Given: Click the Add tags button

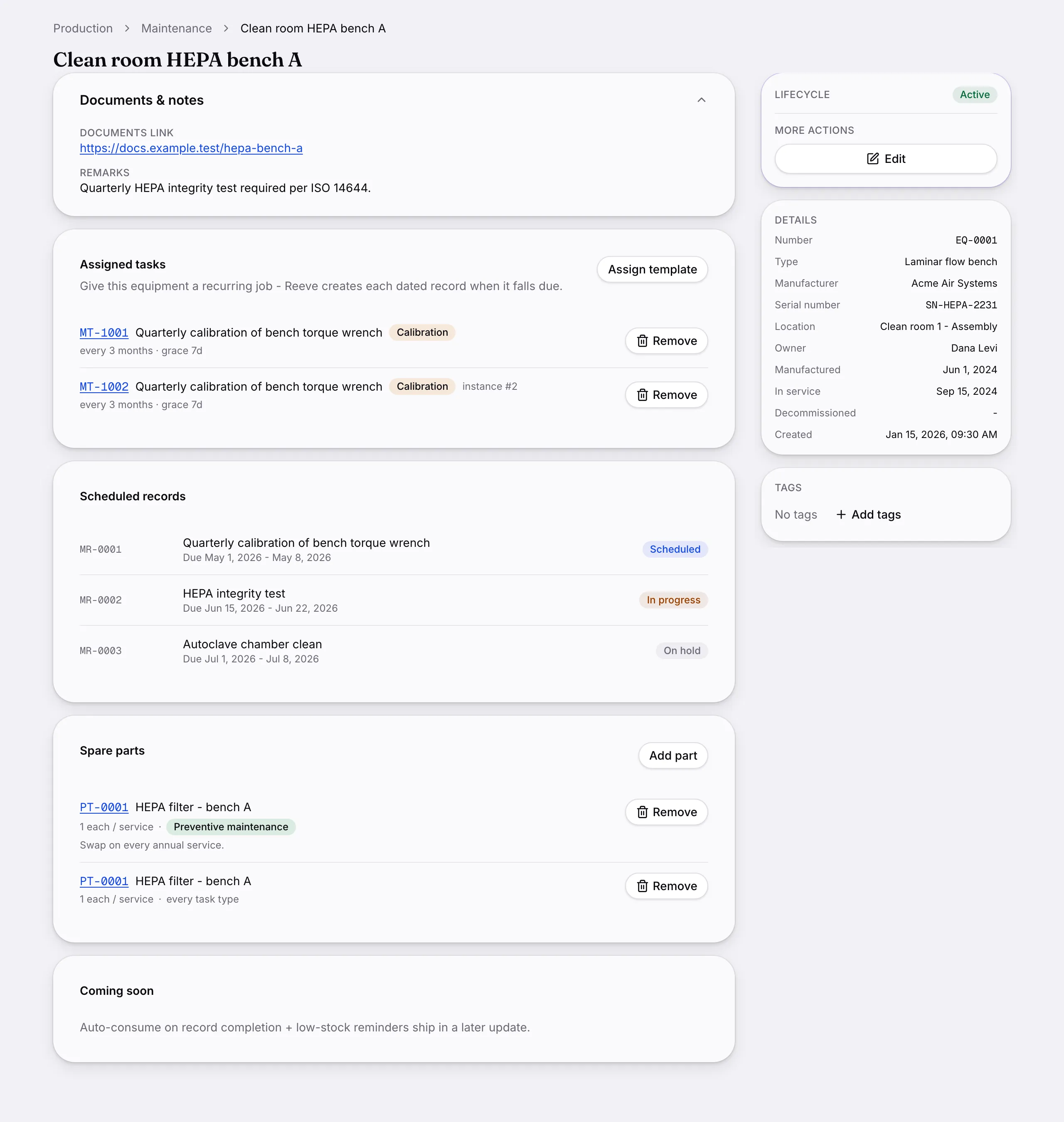Looking at the screenshot, I should tap(868, 515).
